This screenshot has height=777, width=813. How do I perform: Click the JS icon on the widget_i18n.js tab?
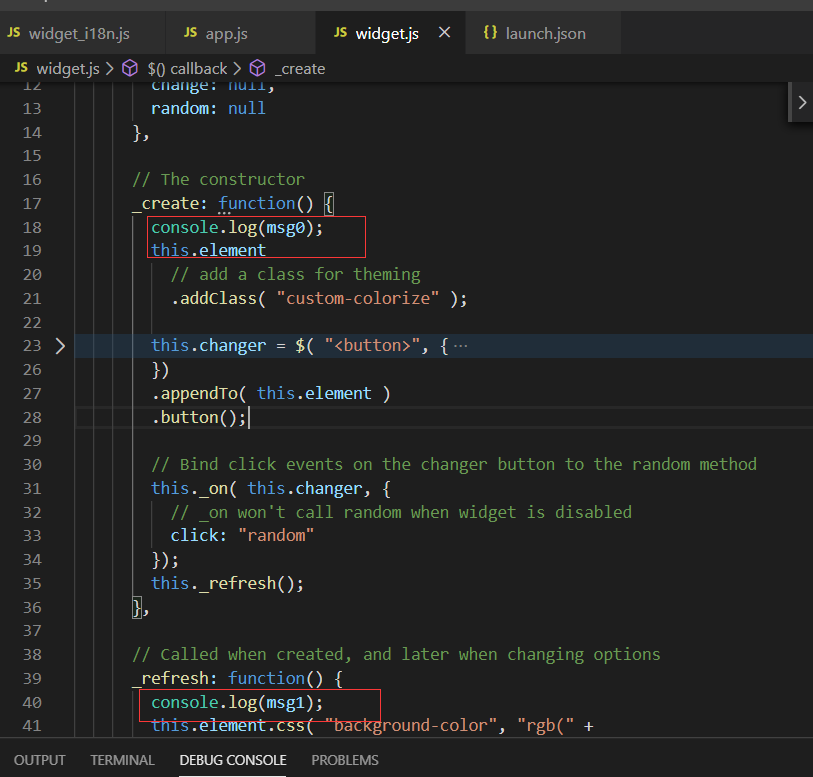(14, 33)
